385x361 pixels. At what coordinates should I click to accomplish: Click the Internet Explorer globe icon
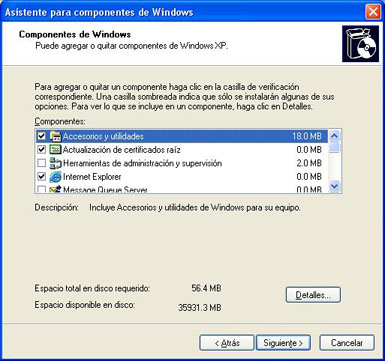coord(55,177)
